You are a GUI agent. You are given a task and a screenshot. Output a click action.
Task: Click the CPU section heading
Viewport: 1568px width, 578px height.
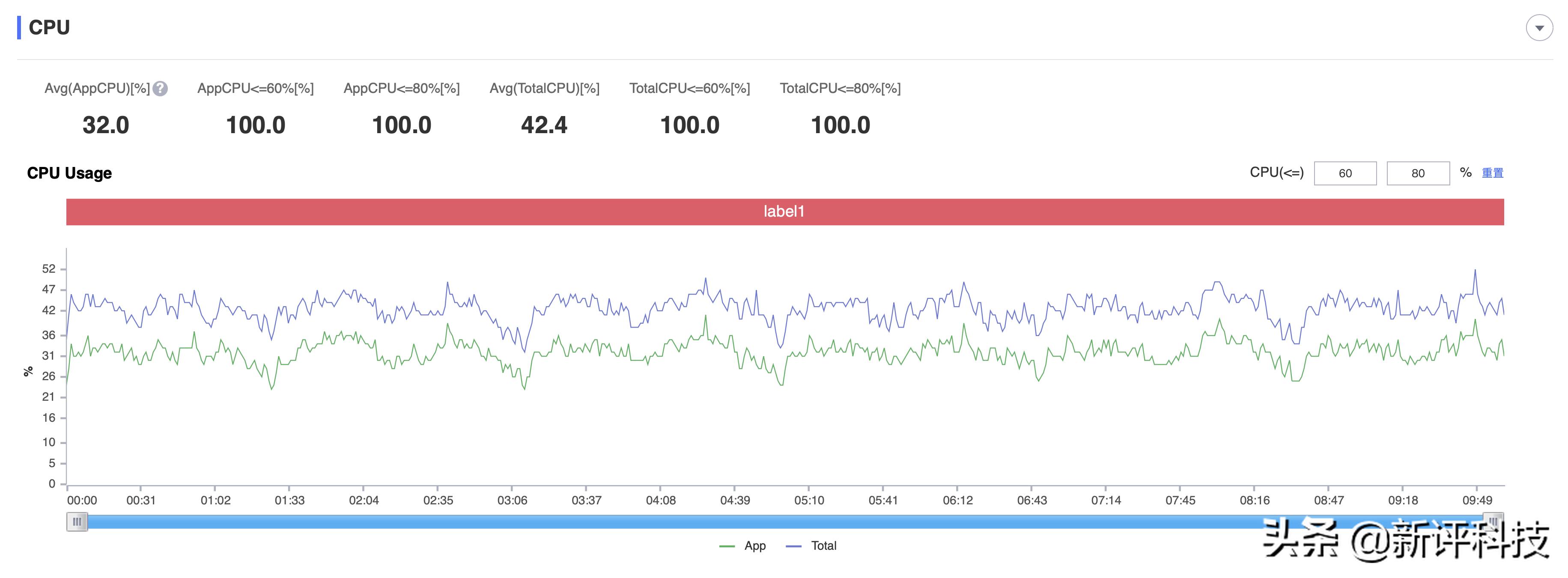49,27
